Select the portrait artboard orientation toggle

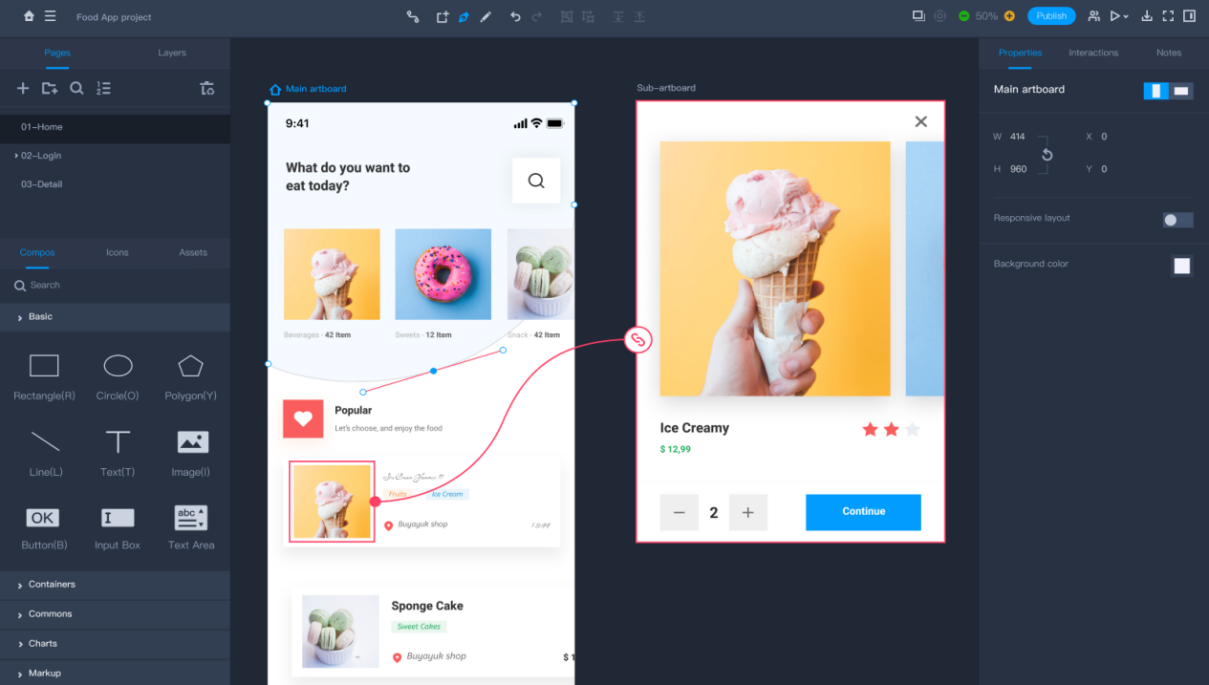(x=1156, y=91)
